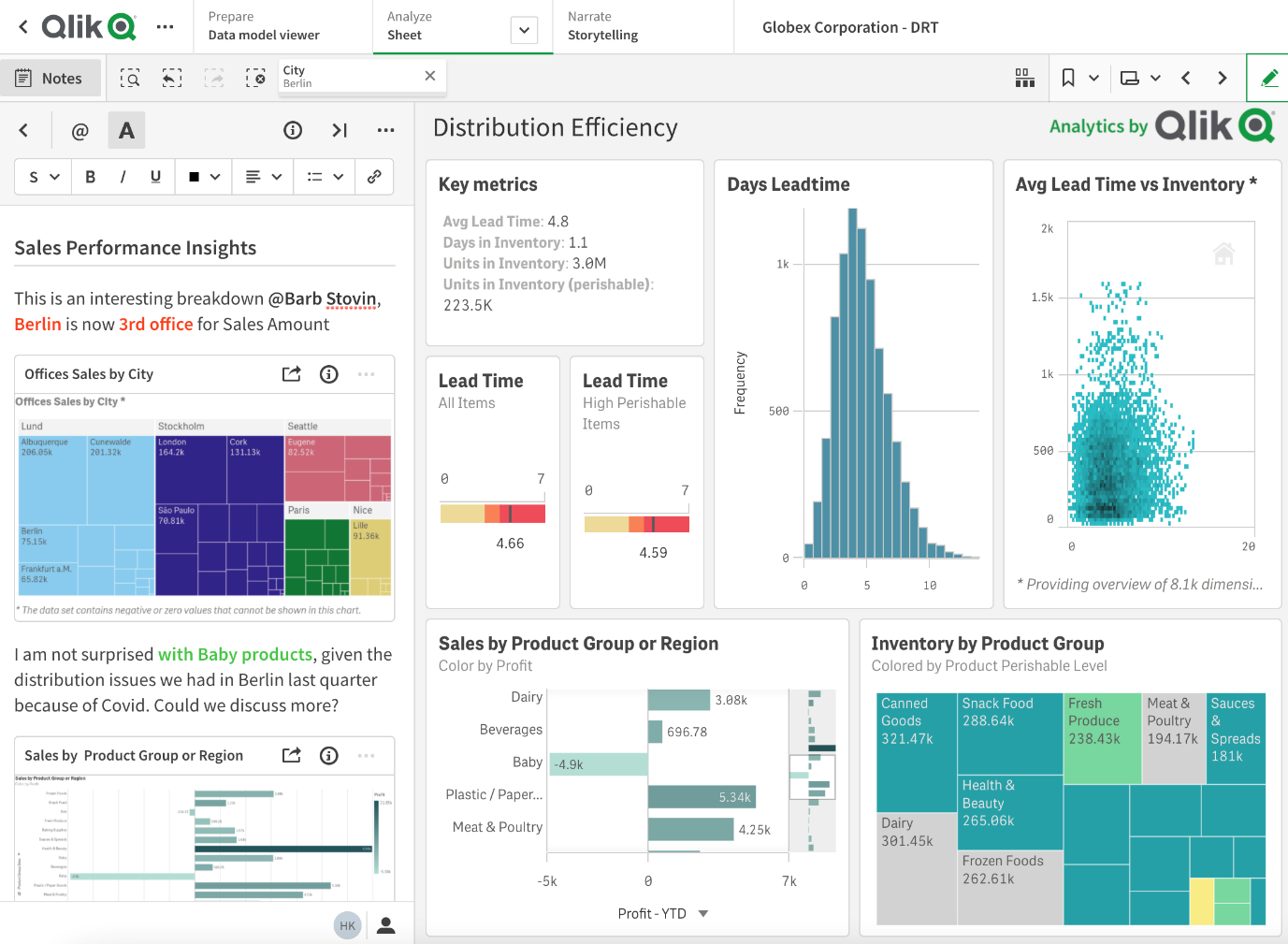Viewport: 1288px width, 944px height.
Task: Expand the sheets list chevron
Action: click(x=1155, y=78)
